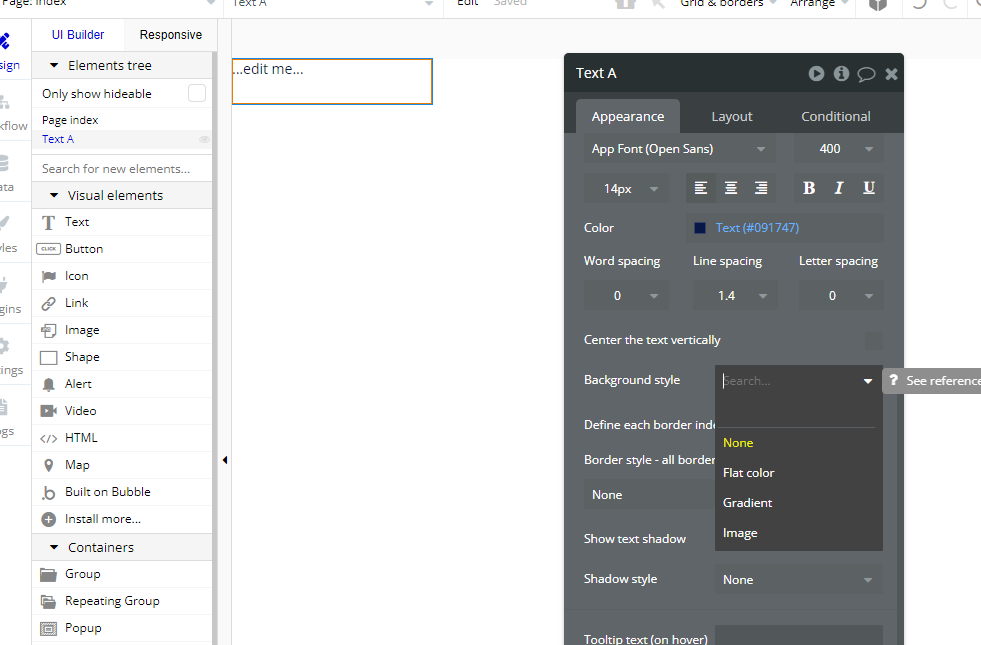
Task: Switch to the Layout tab
Action: coord(731,116)
